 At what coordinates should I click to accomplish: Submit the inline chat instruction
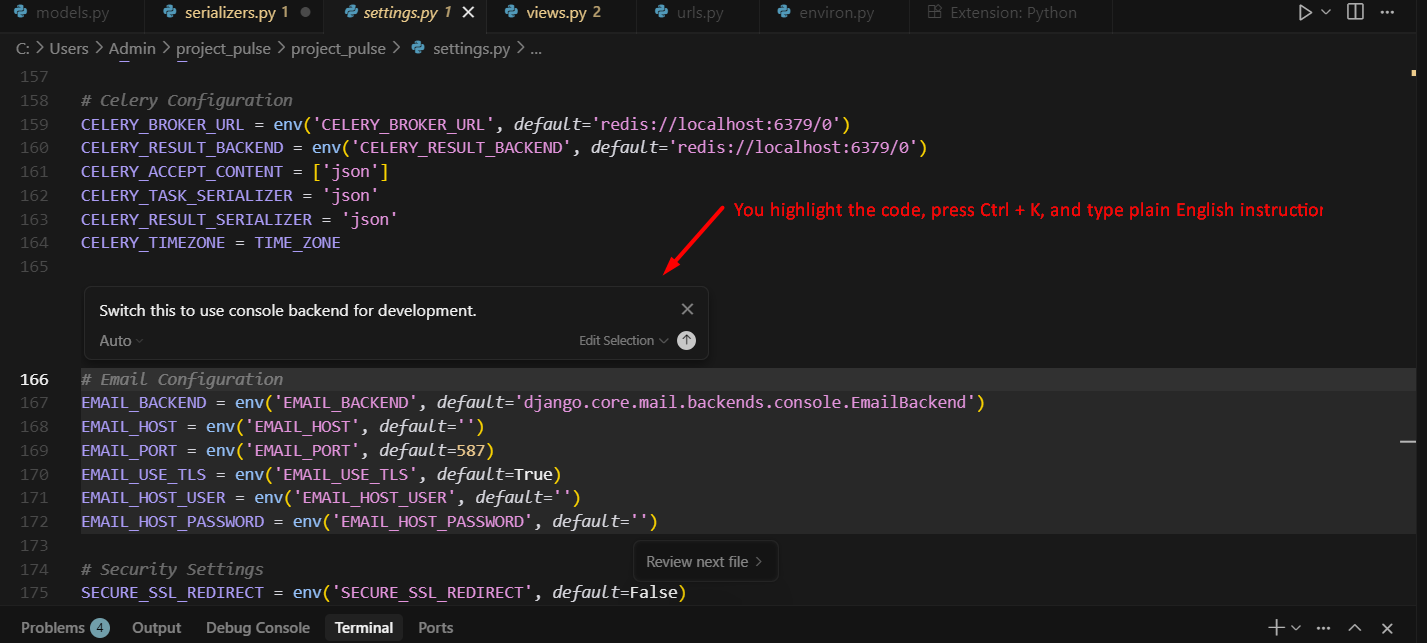pos(685,340)
